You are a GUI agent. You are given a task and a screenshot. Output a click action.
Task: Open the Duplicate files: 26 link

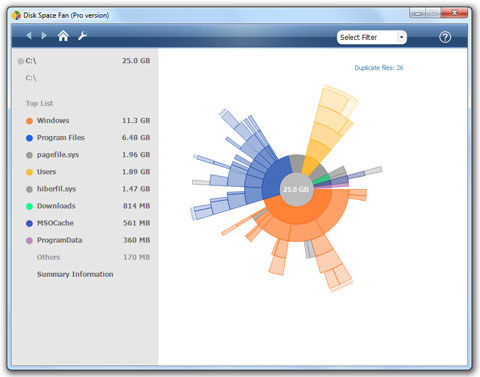[x=379, y=68]
